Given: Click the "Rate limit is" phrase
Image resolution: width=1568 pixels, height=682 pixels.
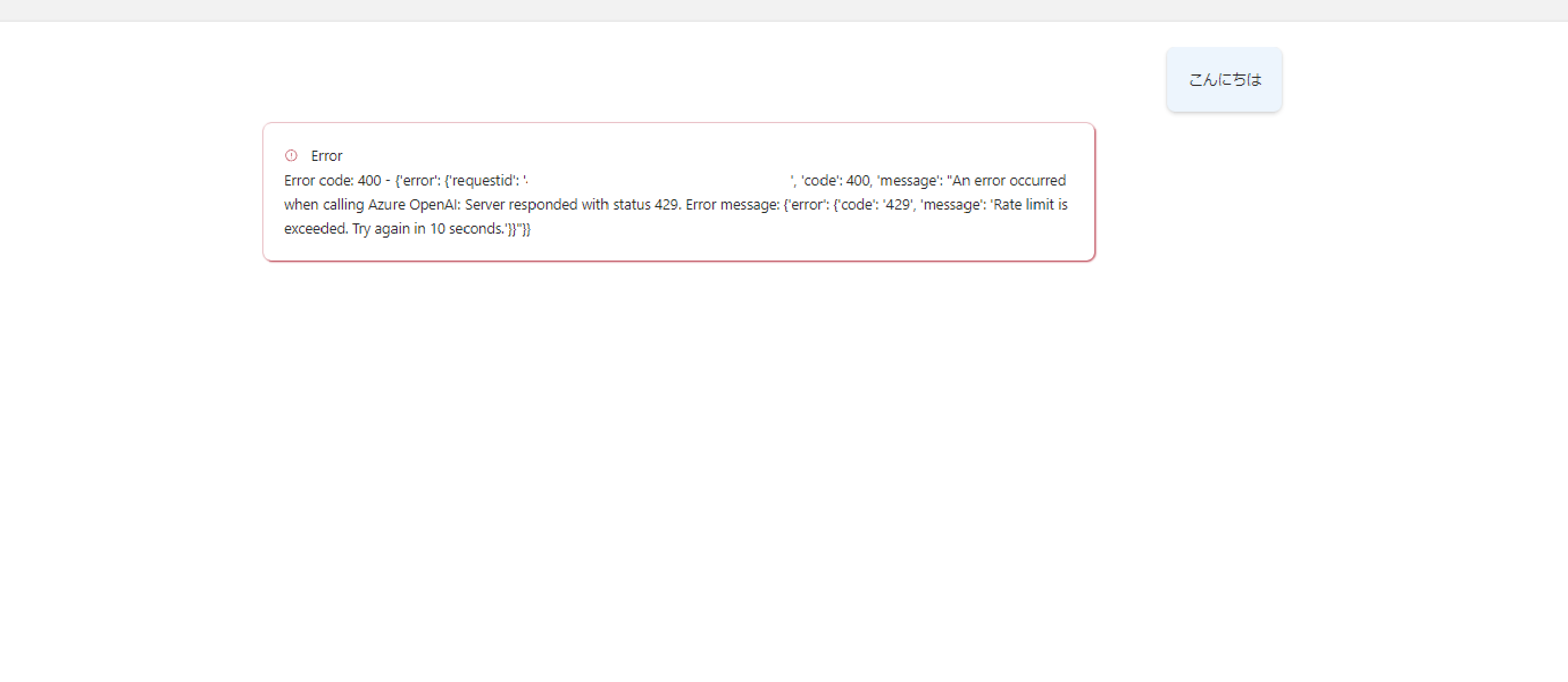Looking at the screenshot, I should (1030, 204).
